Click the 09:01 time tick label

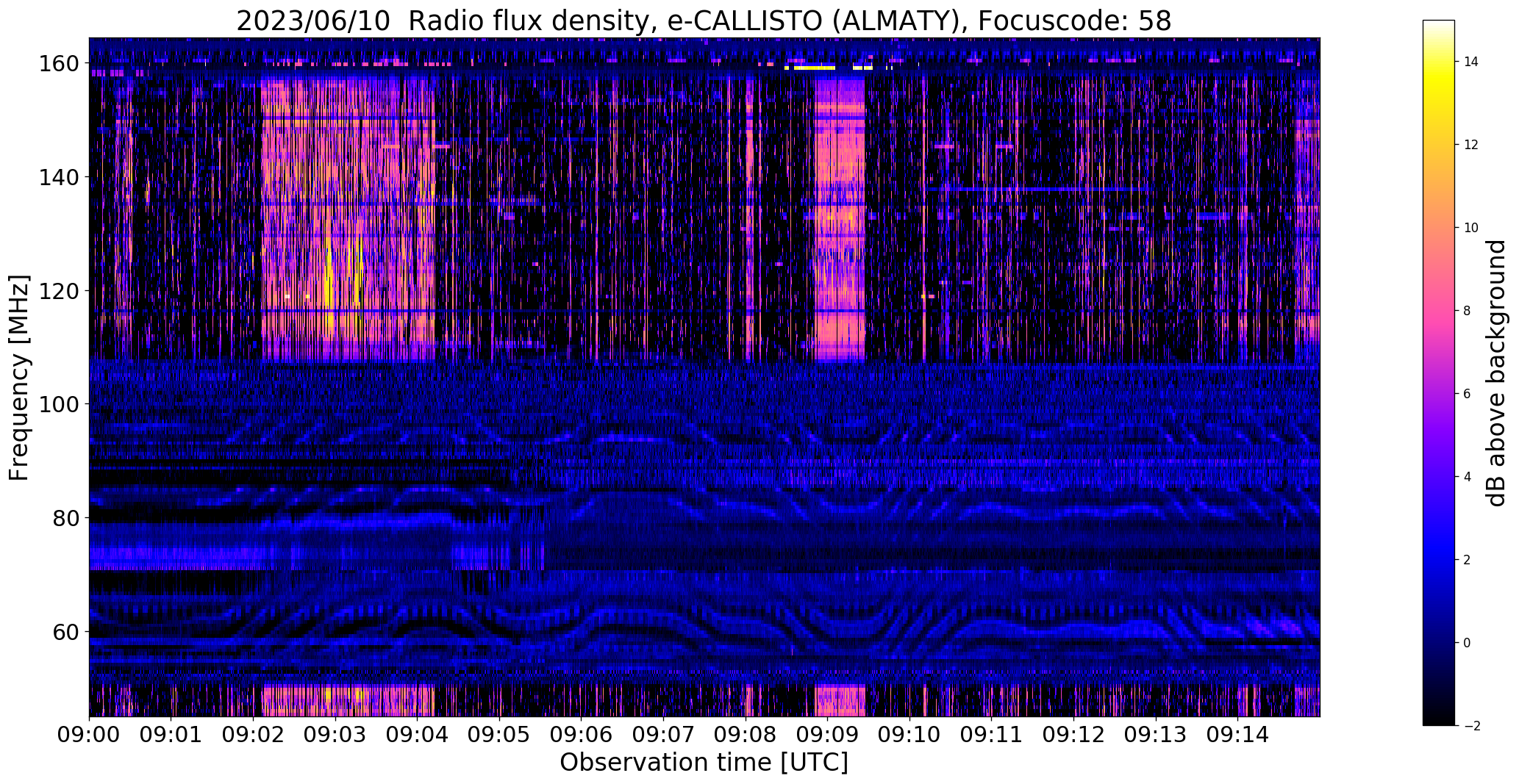point(171,733)
